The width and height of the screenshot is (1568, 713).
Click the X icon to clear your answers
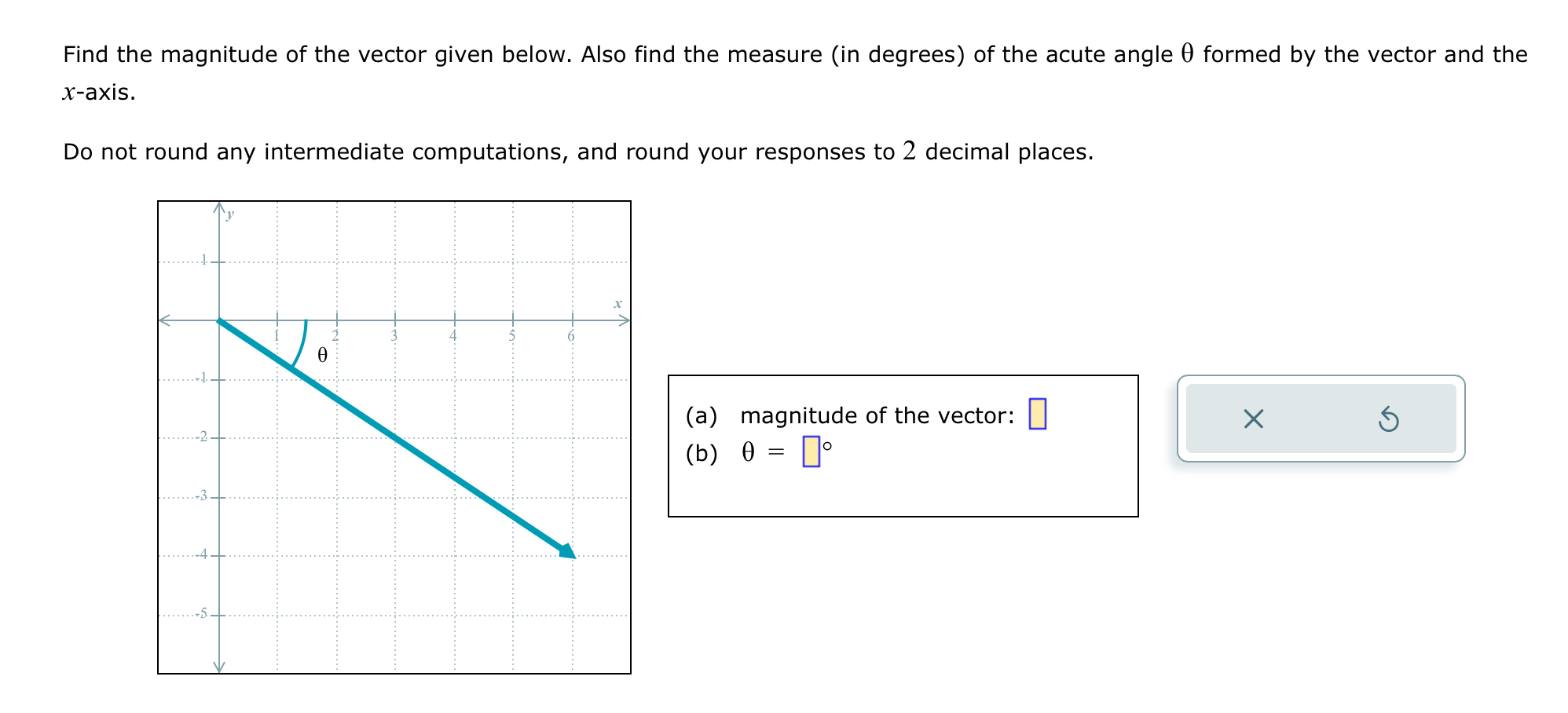(1252, 419)
